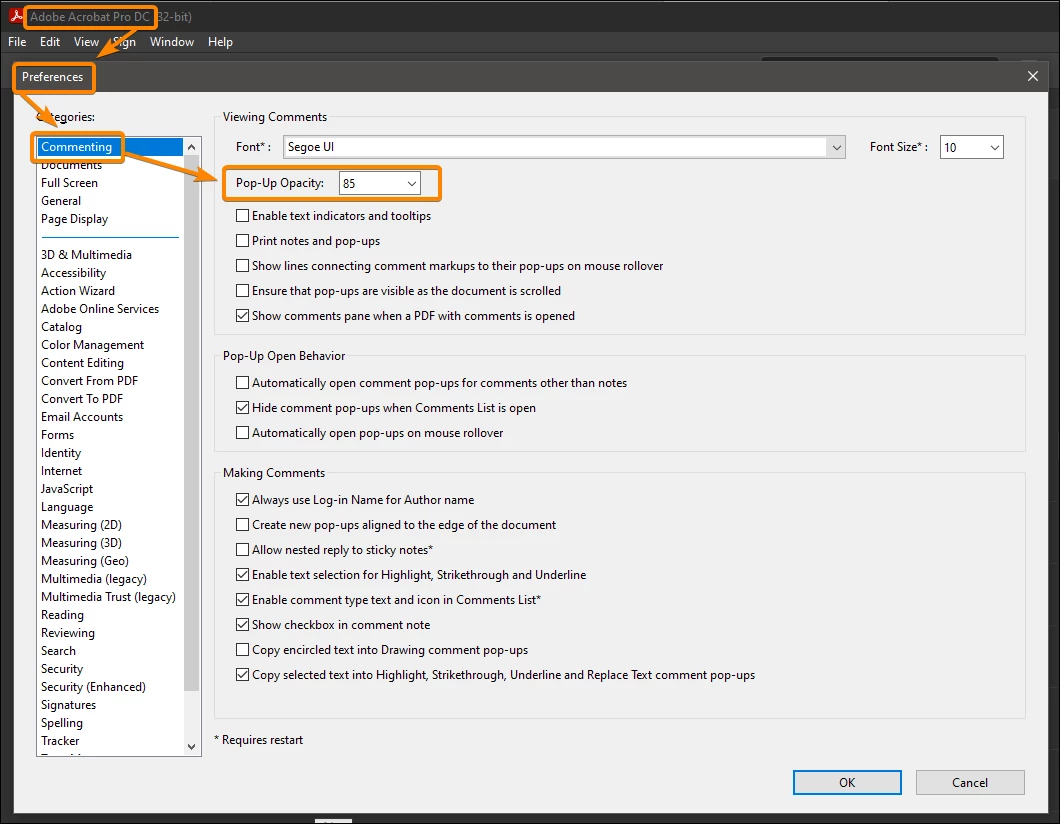Check Copy encircled text into Drawing comment pop-ups

[242, 650]
